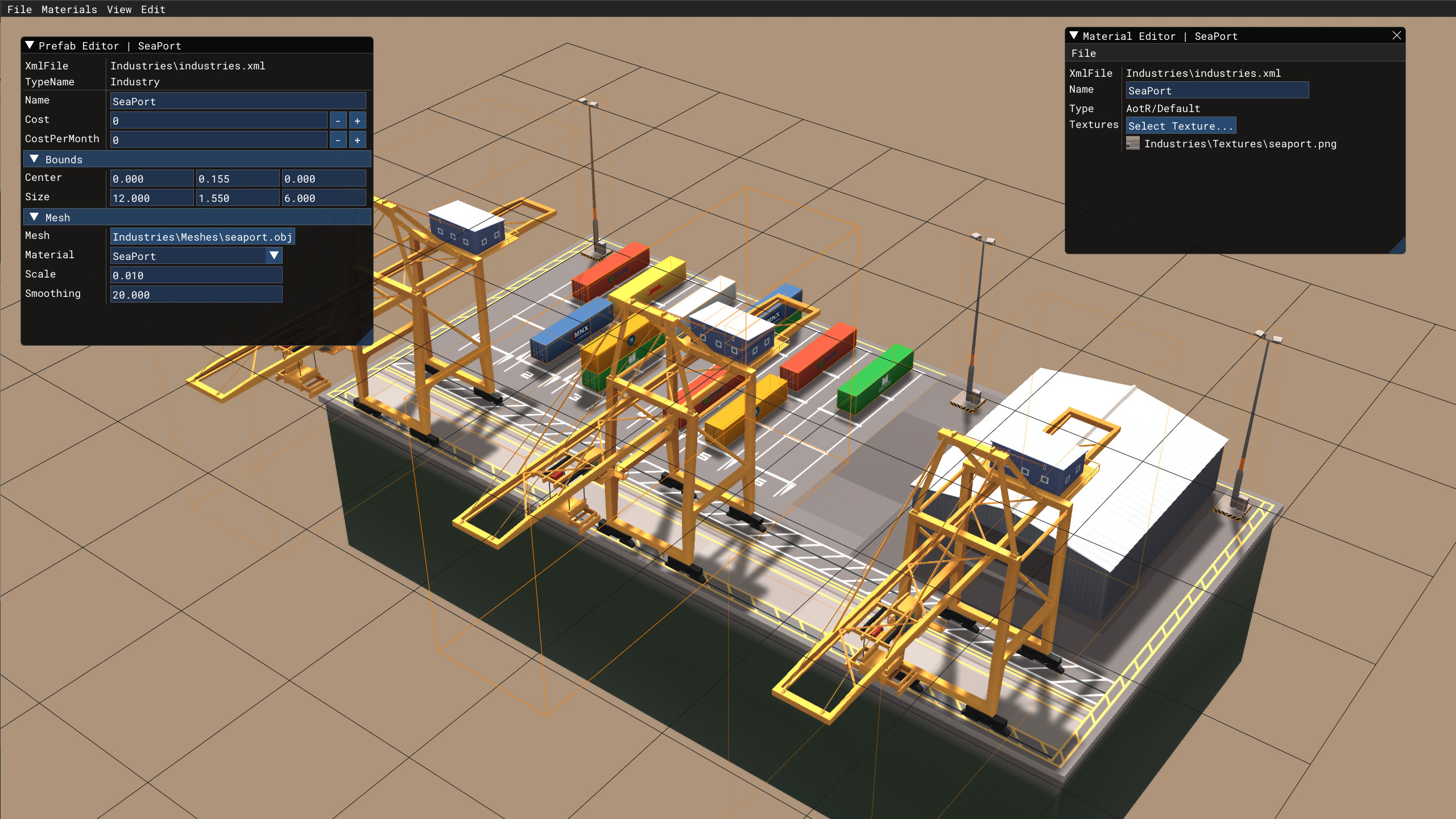Viewport: 1456px width, 819px height.
Task: Click the Smoothing value field showing 20.000
Action: pos(196,294)
